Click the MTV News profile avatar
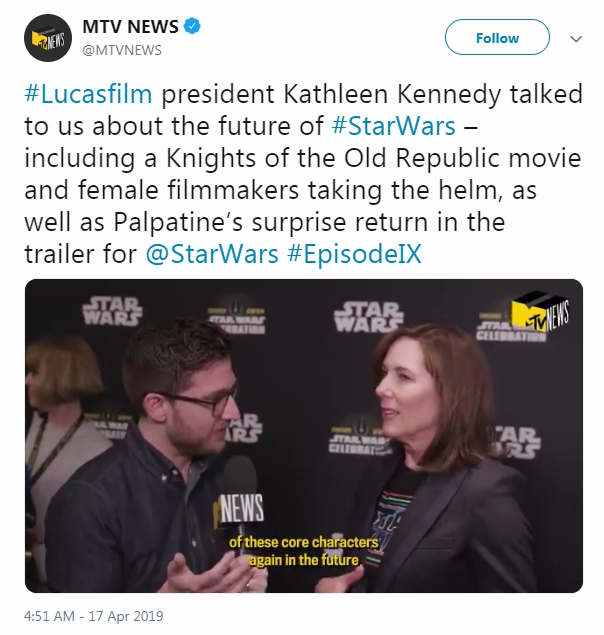This screenshot has height=635, width=604. (x=48, y=38)
